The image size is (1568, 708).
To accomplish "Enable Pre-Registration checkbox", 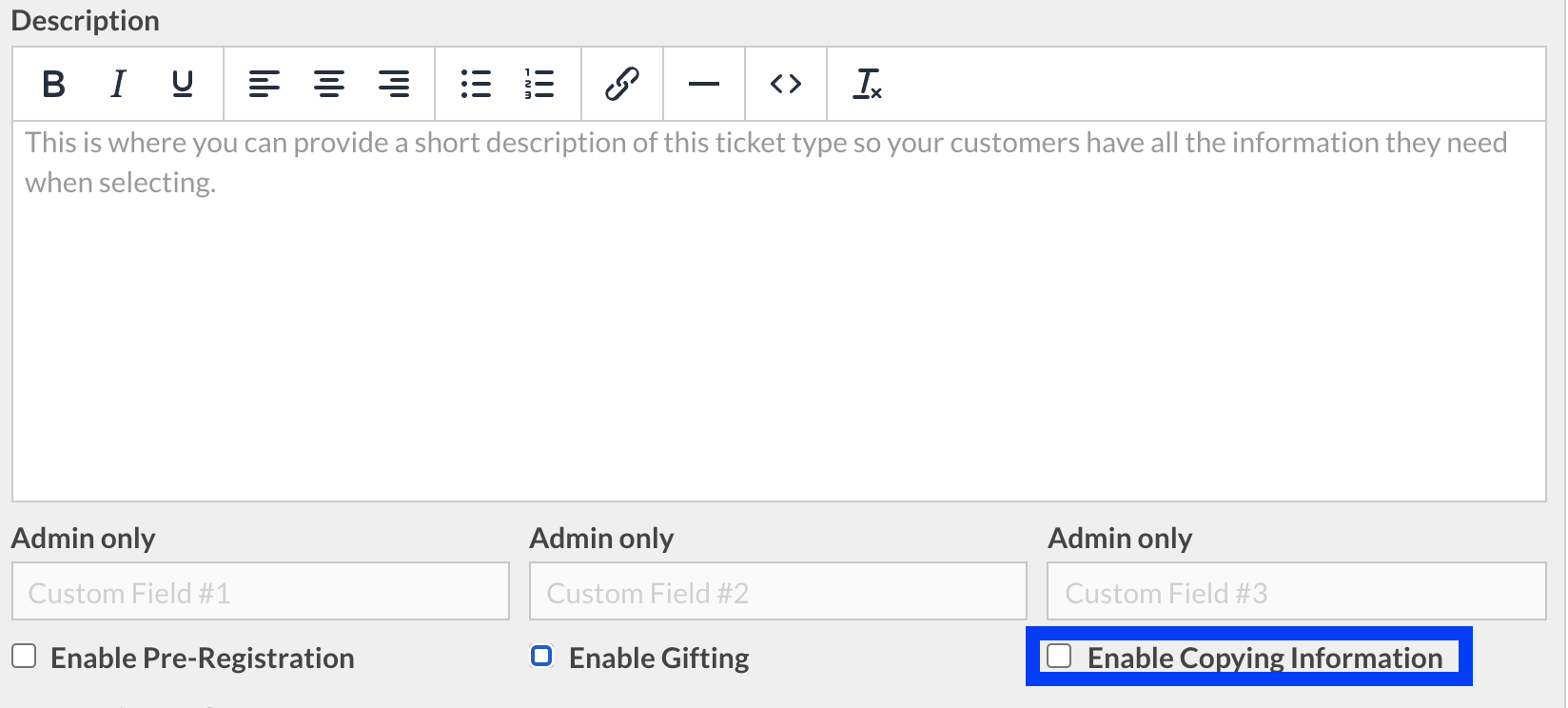I will (24, 656).
